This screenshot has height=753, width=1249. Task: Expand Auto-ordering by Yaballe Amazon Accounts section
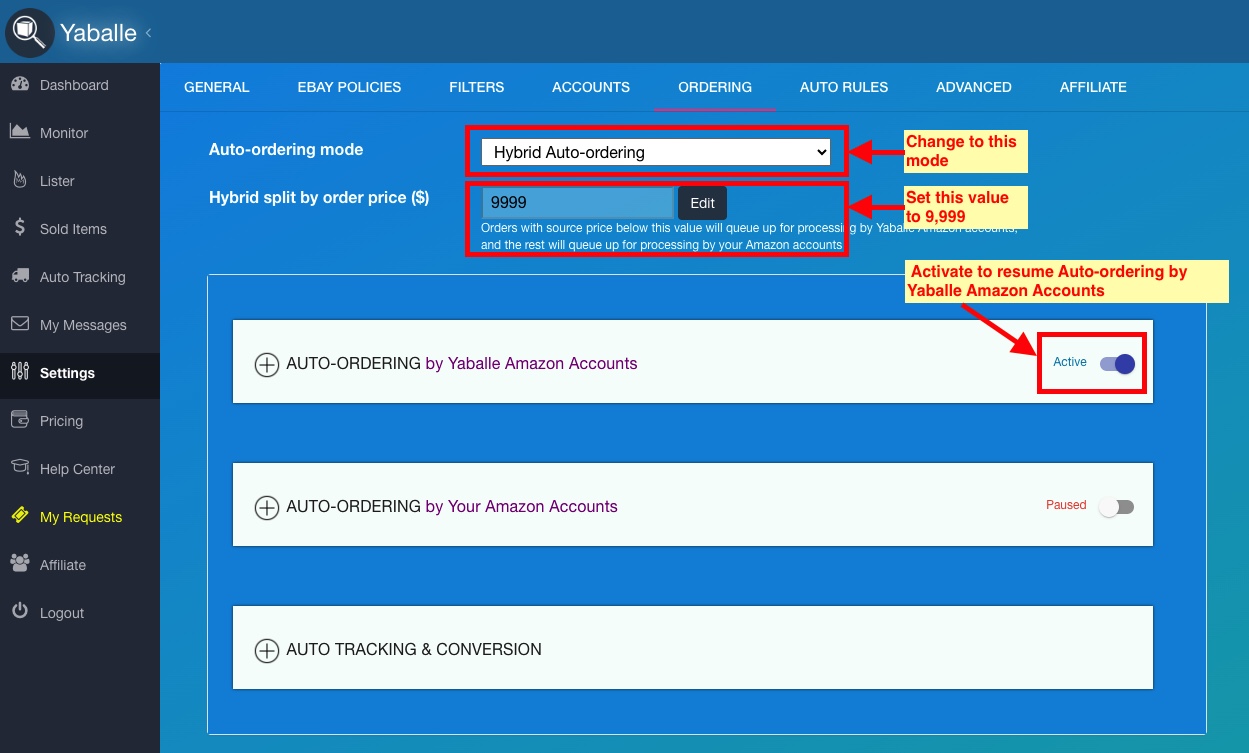[x=267, y=364]
